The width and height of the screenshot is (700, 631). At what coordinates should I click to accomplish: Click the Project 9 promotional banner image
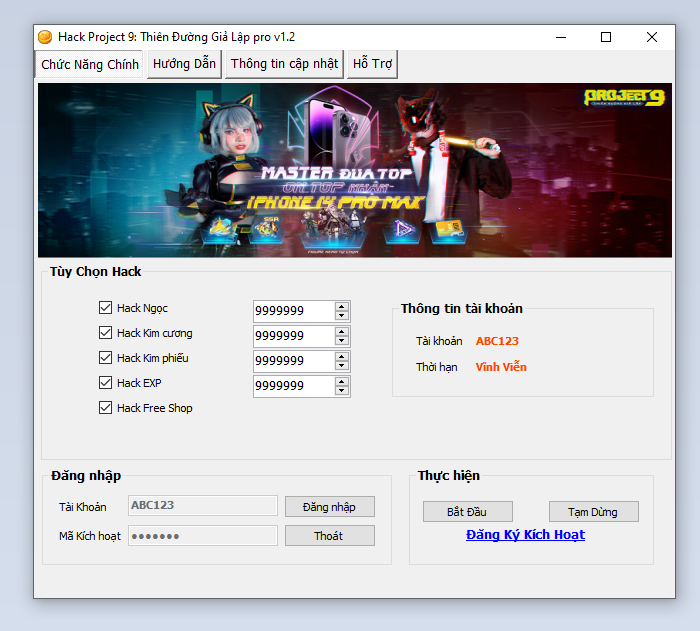tap(355, 170)
